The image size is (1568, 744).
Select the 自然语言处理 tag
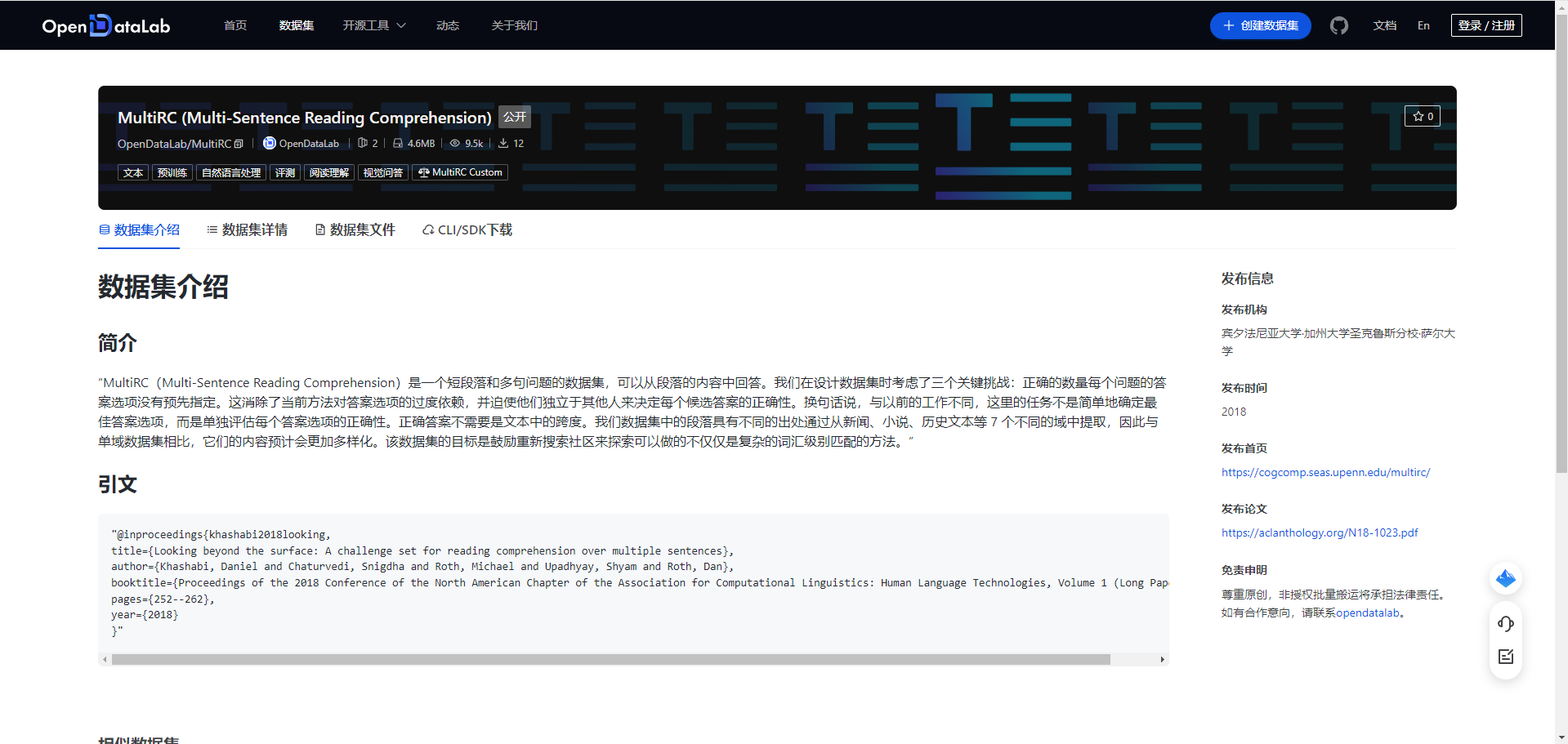(231, 172)
